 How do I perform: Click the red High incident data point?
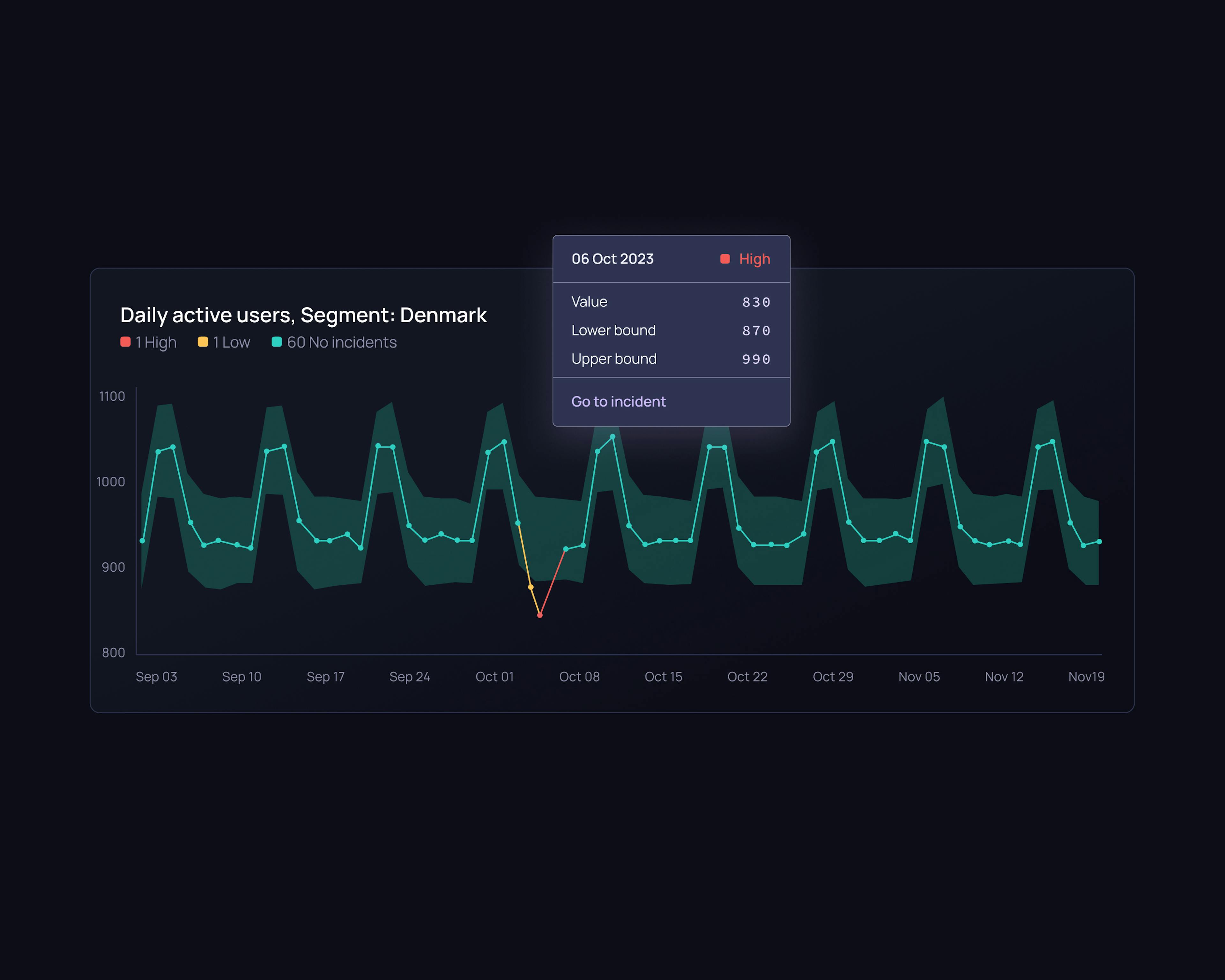tap(540, 615)
